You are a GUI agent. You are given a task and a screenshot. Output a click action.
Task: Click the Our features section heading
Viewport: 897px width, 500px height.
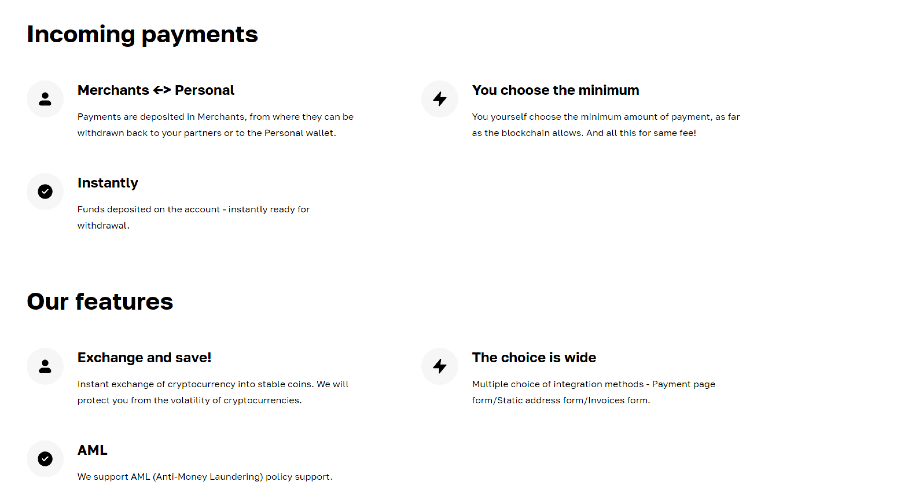pyautogui.click(x=100, y=301)
